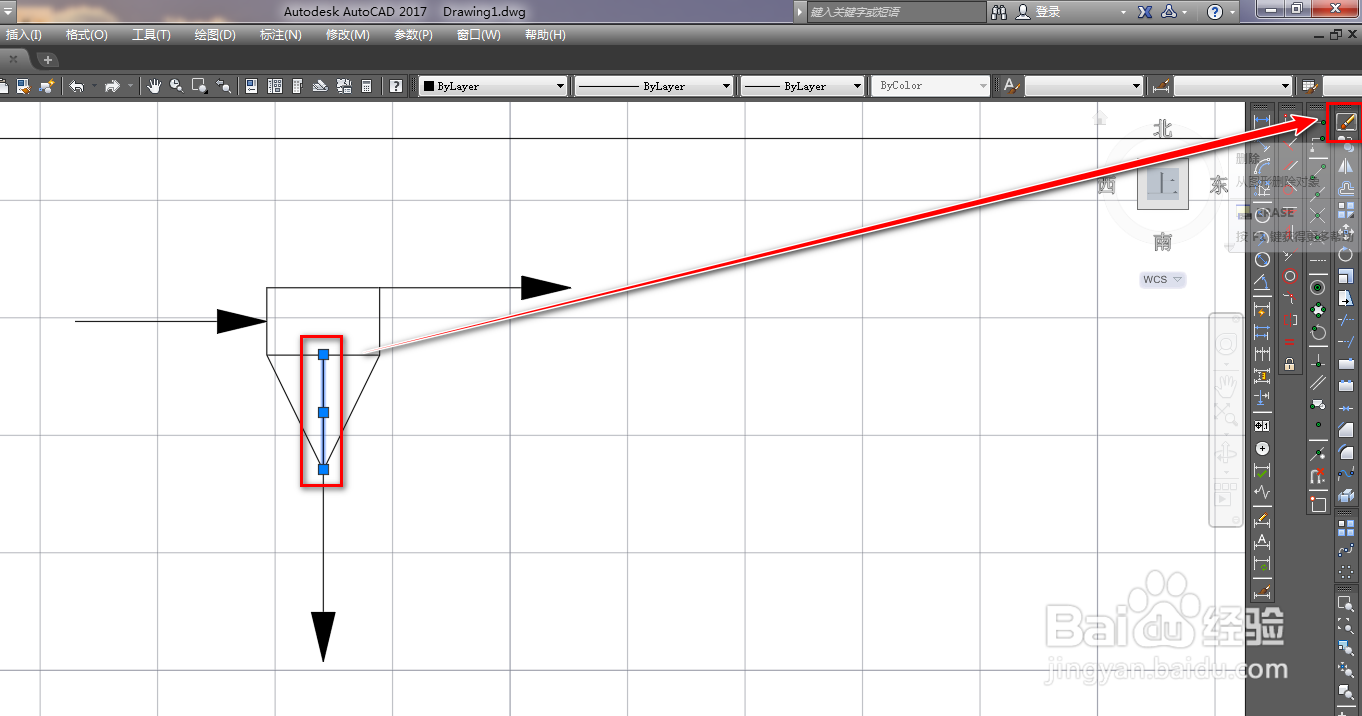Open the 工具(T) menu
Screen dimensions: 1362x716
tap(151, 35)
